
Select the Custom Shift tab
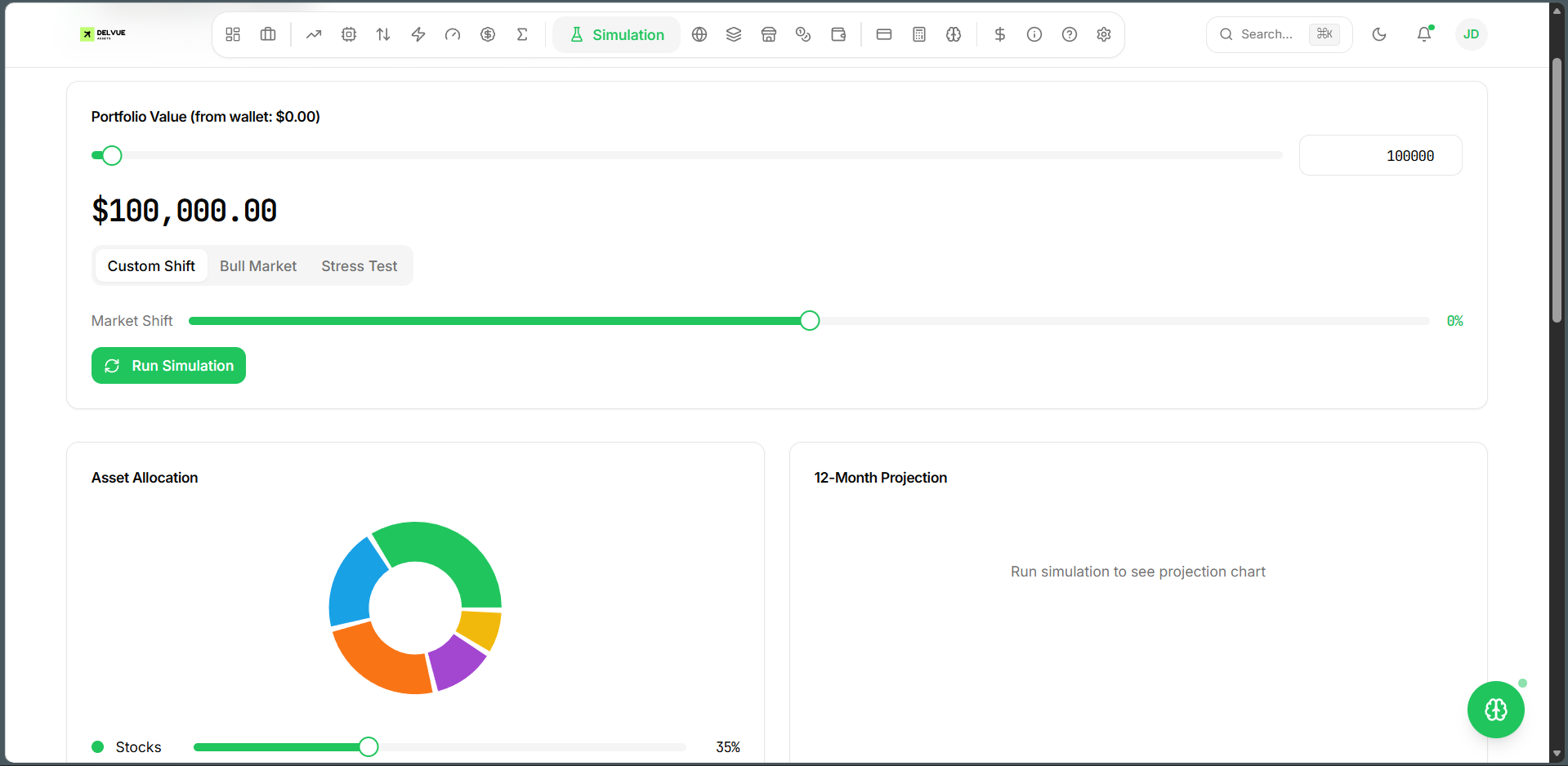[151, 266]
